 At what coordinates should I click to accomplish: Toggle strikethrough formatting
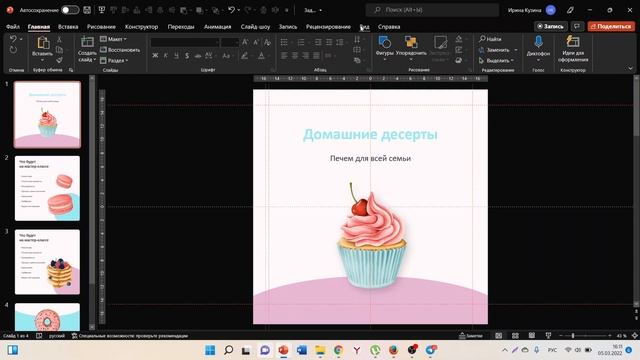pos(198,56)
